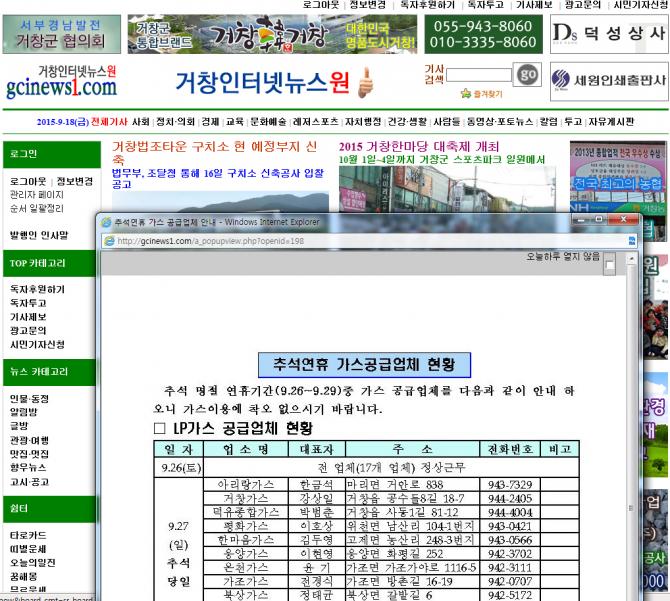Viewport: 670px width, 601px height.
Task: Open headline '2015 거창한마당 대축제 개최'
Action: (419, 147)
